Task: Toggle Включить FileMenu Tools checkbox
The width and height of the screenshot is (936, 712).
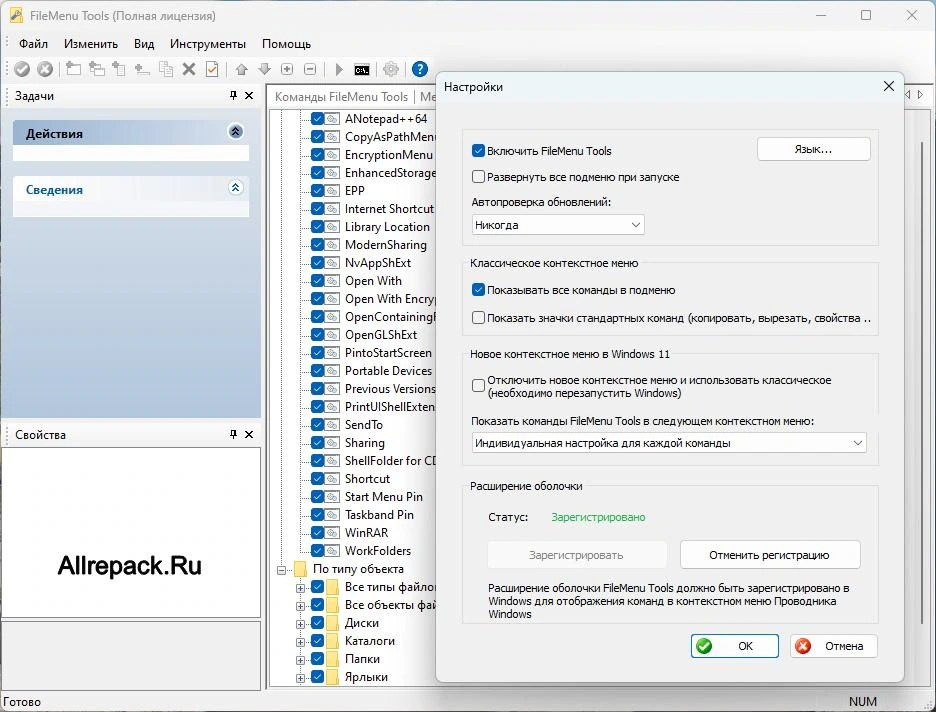Action: [478, 150]
